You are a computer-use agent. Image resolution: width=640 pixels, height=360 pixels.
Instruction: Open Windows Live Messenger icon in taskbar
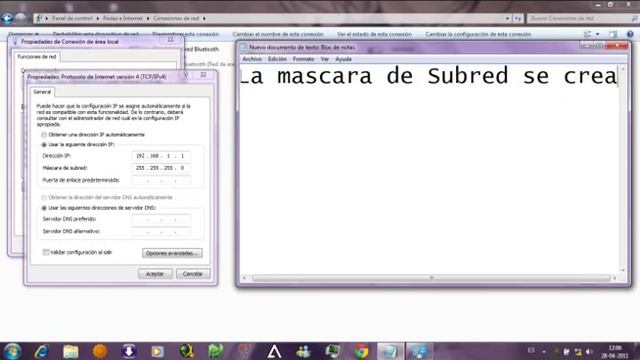[x=303, y=351]
